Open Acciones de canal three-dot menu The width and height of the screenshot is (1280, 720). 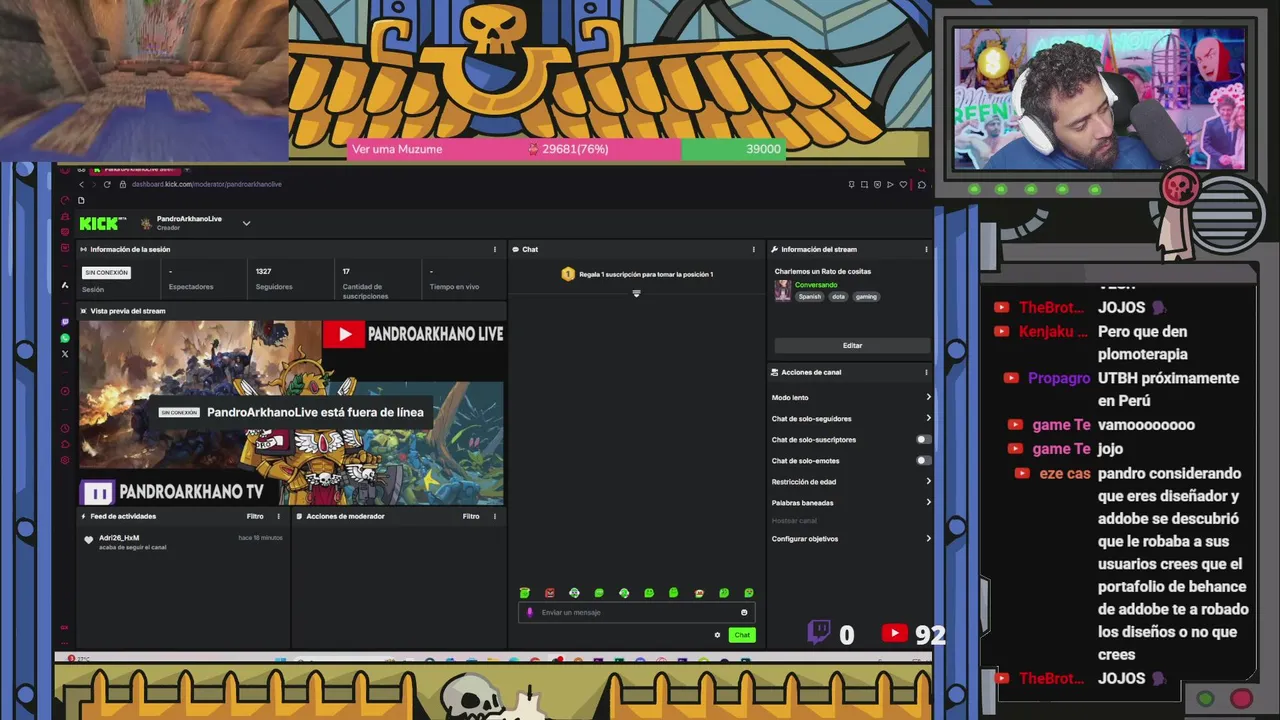926,372
